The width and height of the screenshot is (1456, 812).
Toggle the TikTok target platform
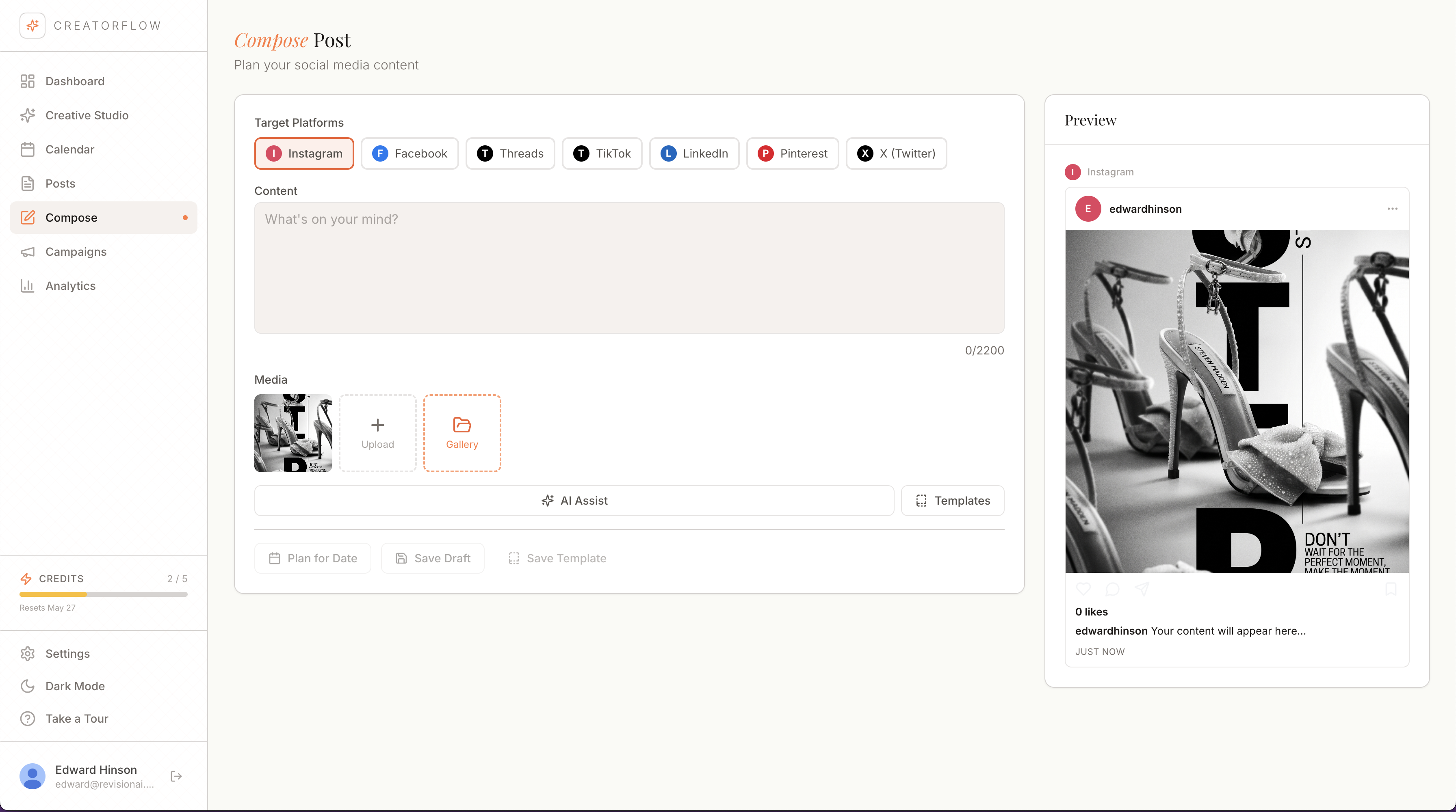(602, 153)
